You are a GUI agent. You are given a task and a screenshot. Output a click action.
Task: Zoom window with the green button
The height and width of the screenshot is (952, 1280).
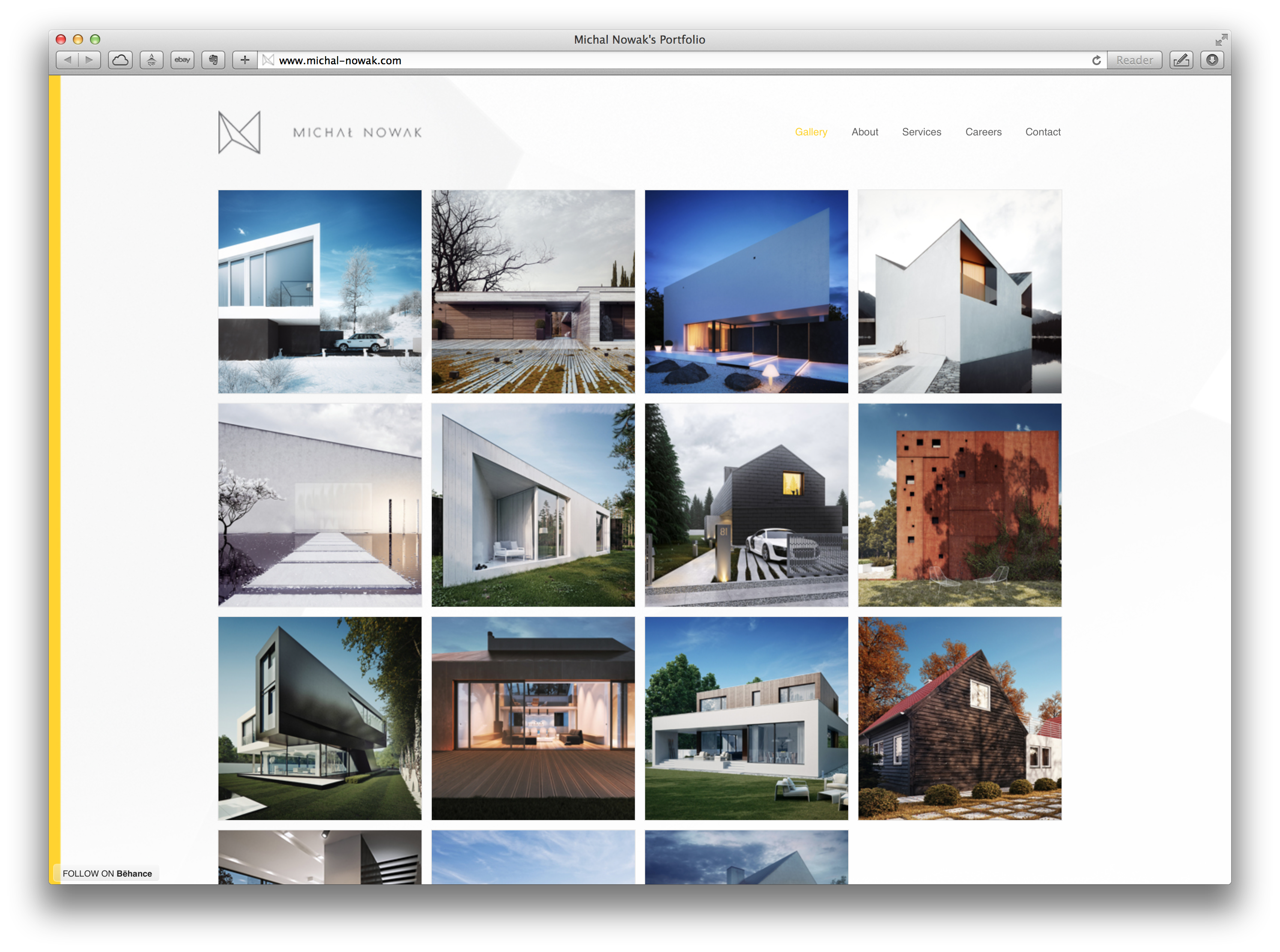pos(95,39)
